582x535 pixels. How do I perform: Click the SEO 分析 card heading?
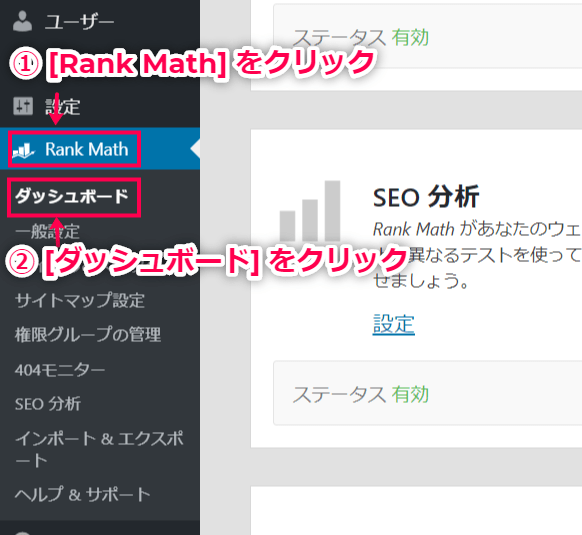click(426, 197)
